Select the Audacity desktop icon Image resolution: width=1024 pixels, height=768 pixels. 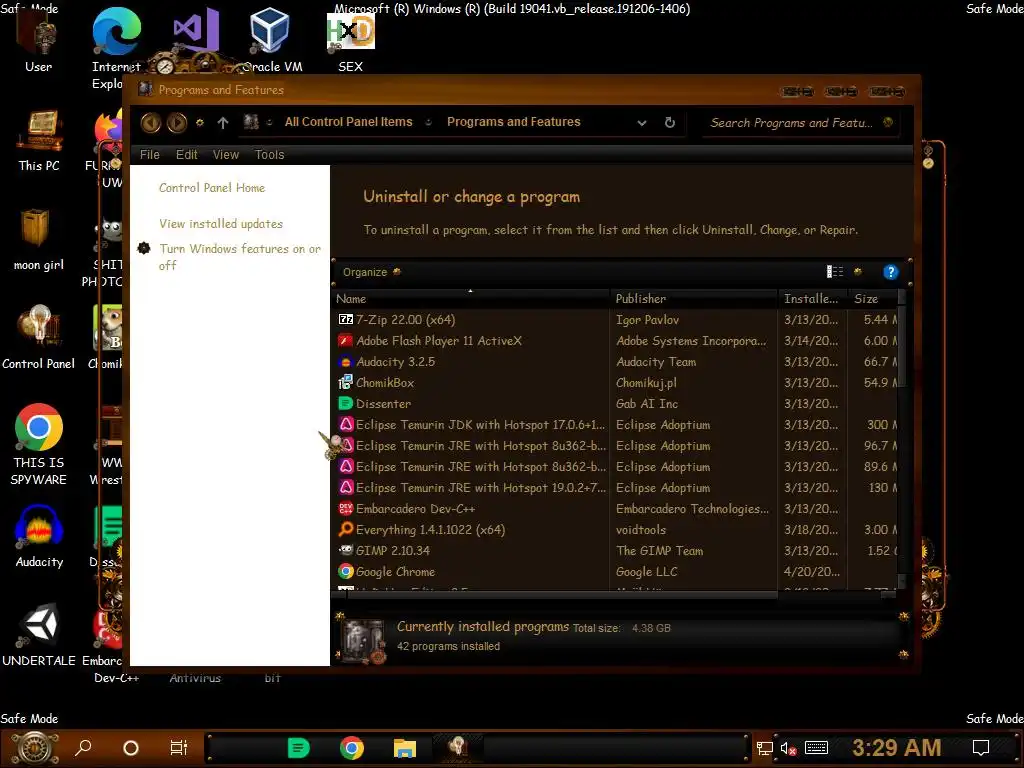(x=39, y=537)
